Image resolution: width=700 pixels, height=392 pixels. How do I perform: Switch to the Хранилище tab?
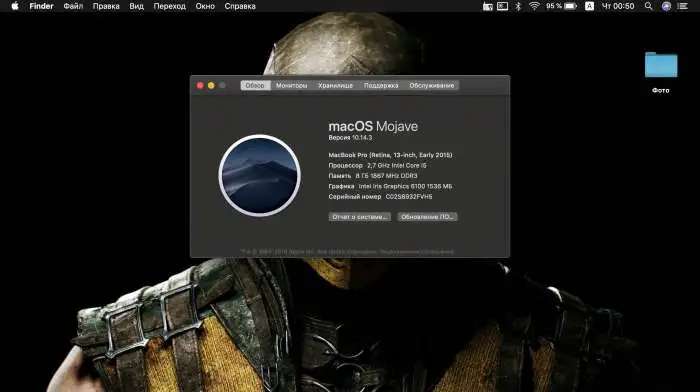[335, 85]
